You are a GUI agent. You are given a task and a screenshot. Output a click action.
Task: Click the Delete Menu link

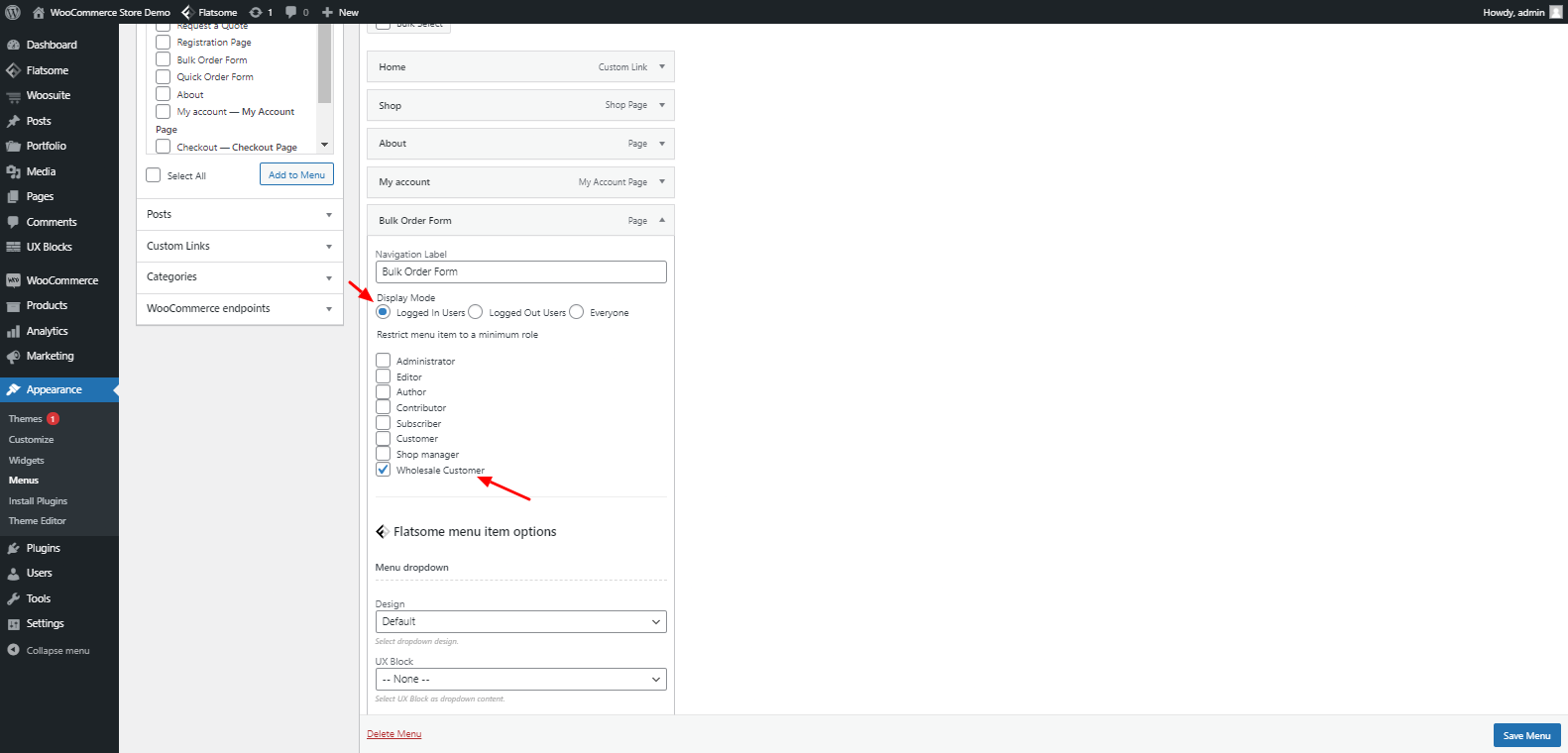pos(394,734)
